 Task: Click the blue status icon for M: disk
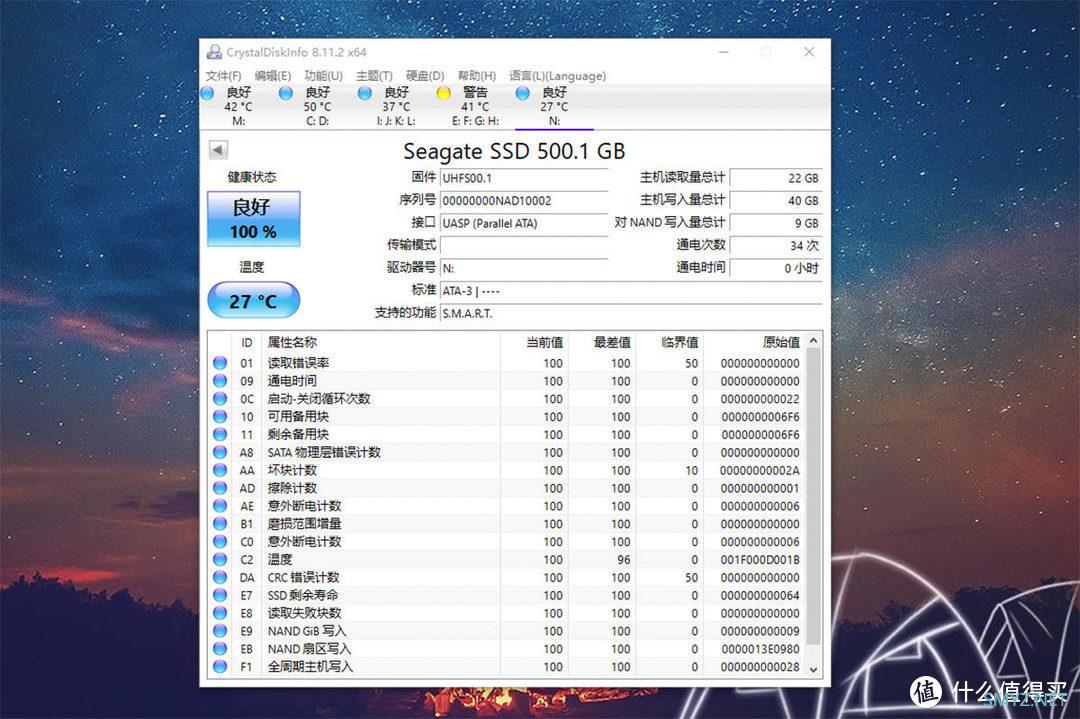point(207,93)
